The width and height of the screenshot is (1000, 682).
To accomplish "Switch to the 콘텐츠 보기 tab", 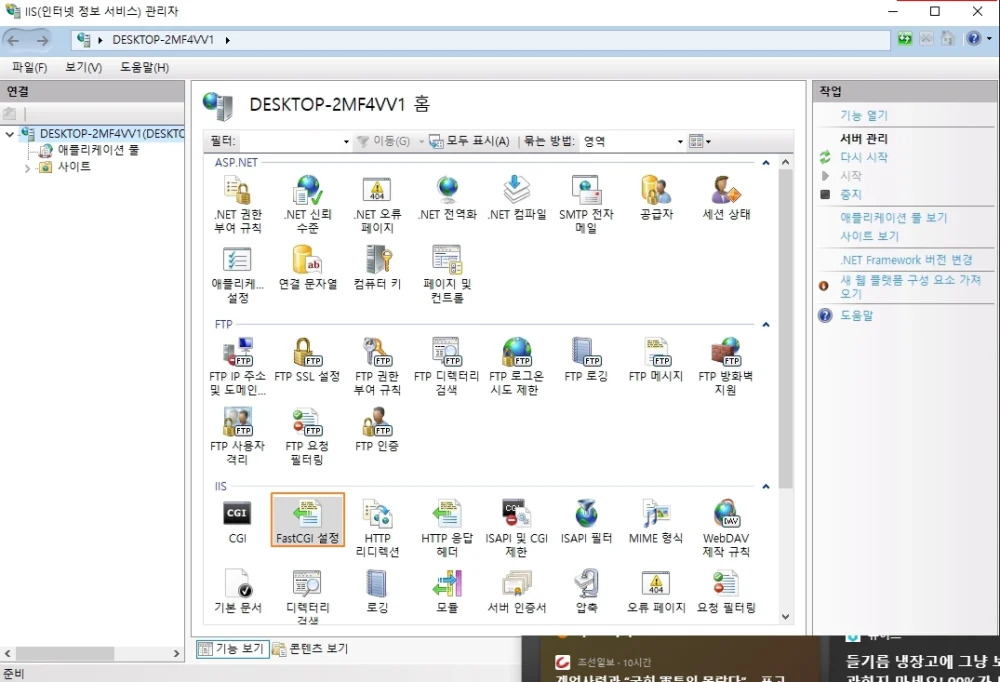I will pos(310,649).
